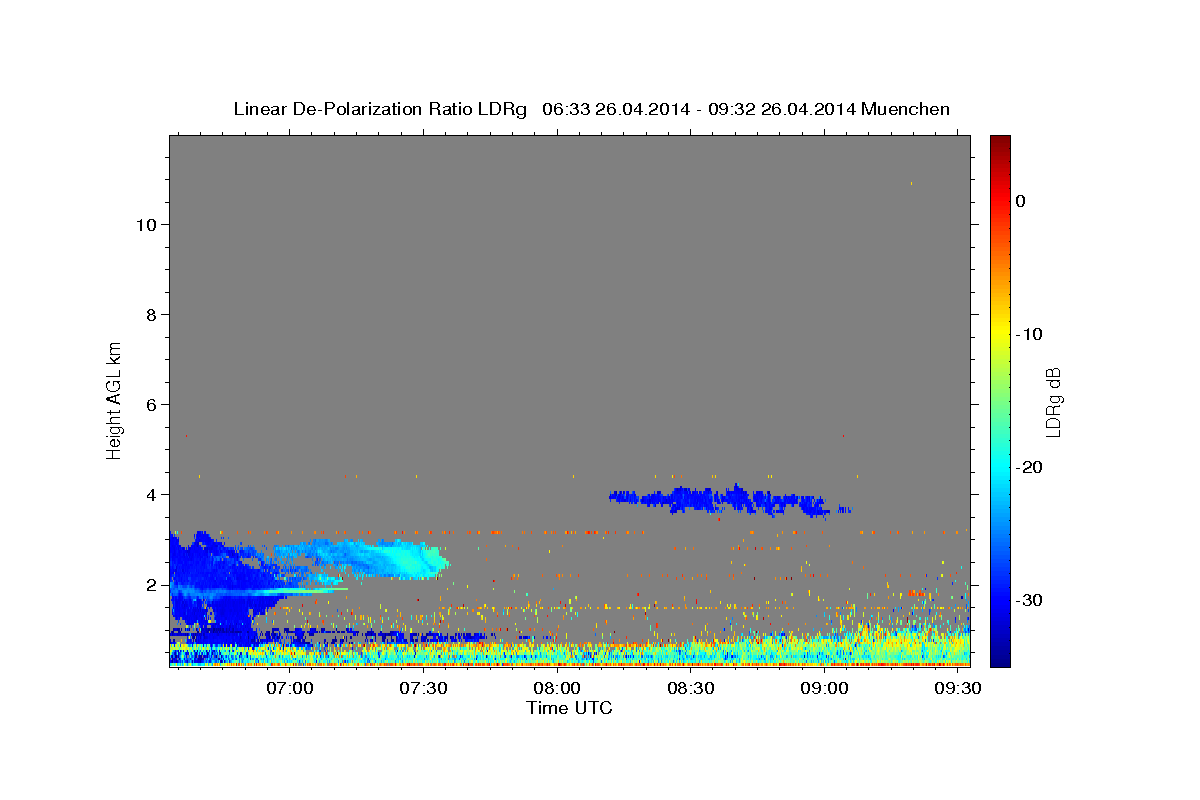Click the plot title "Linear De-Polarization Ratio LDRg"

[380, 109]
